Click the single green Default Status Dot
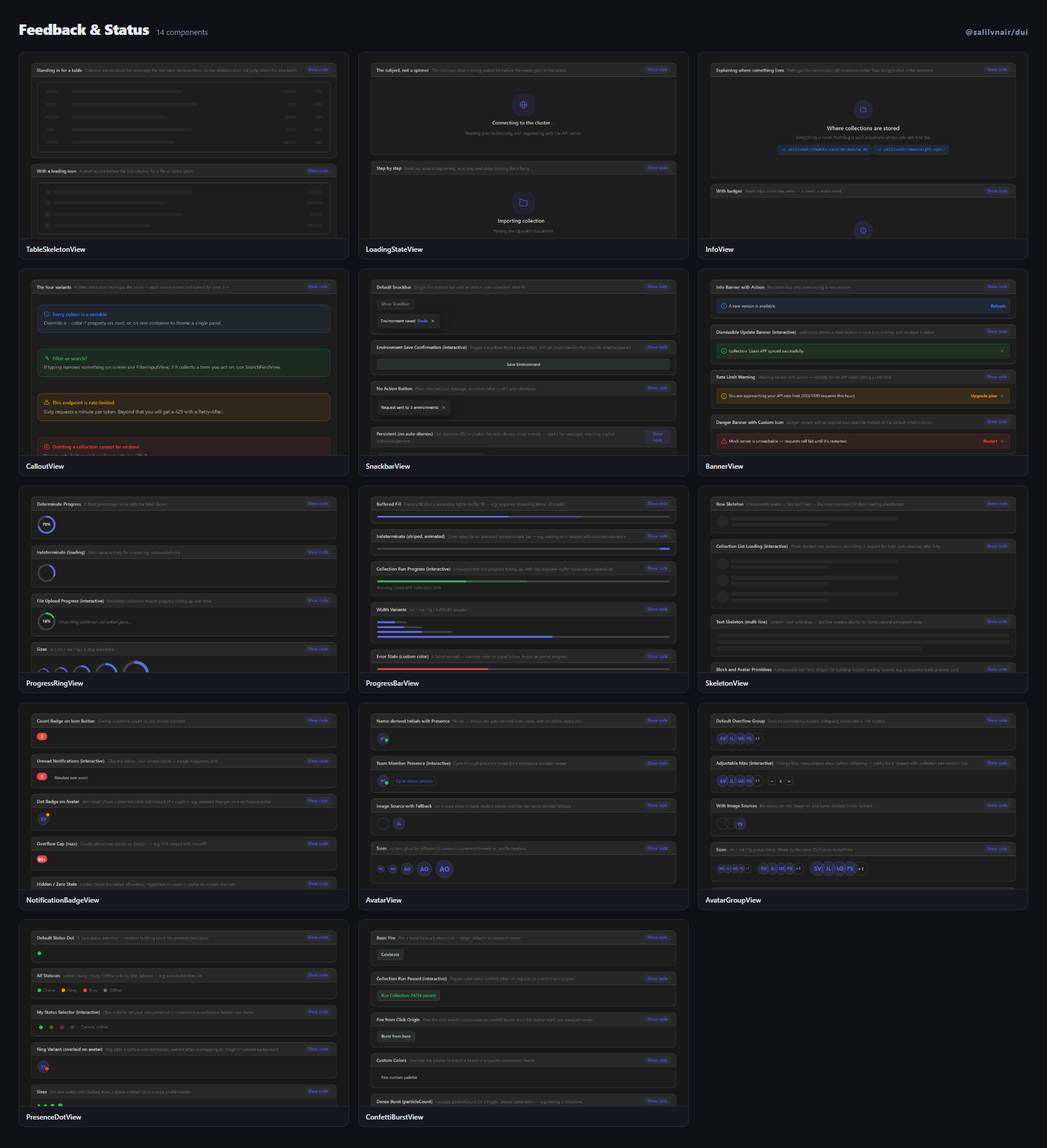 (x=40, y=954)
